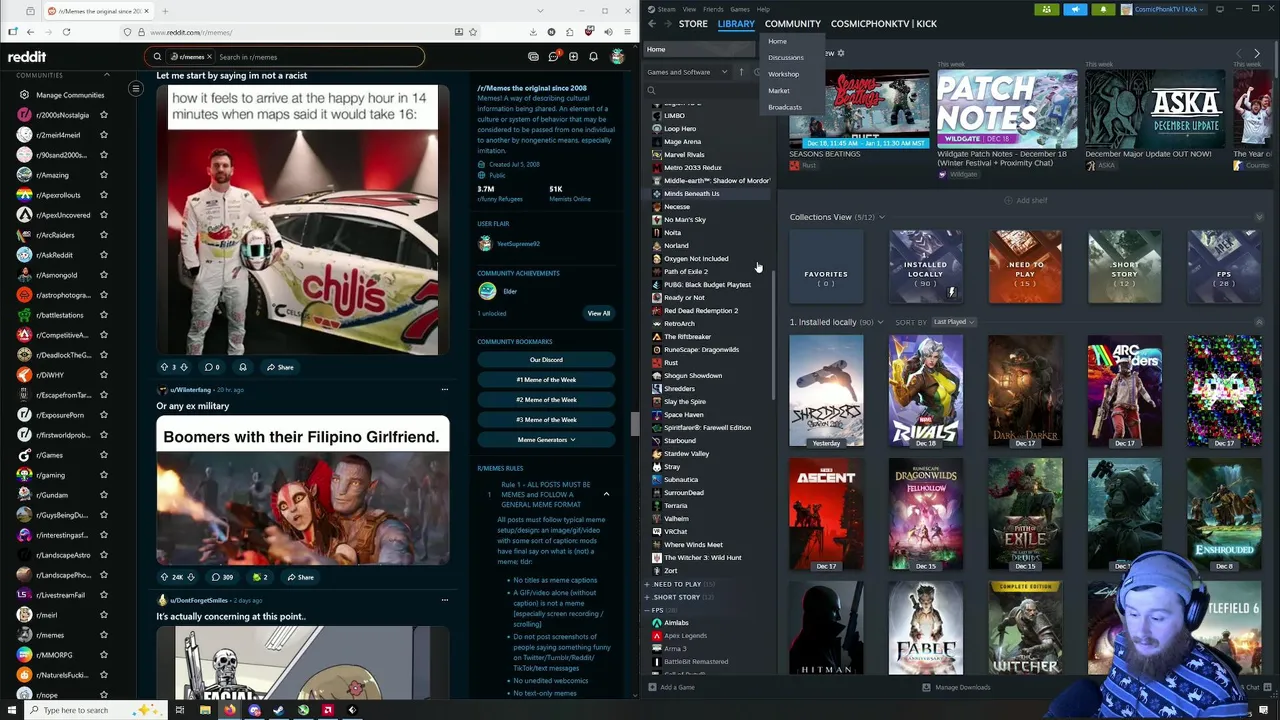Image resolution: width=1280 pixels, height=720 pixels.
Task: Open #1 Meme of the Week
Action: tap(546, 380)
